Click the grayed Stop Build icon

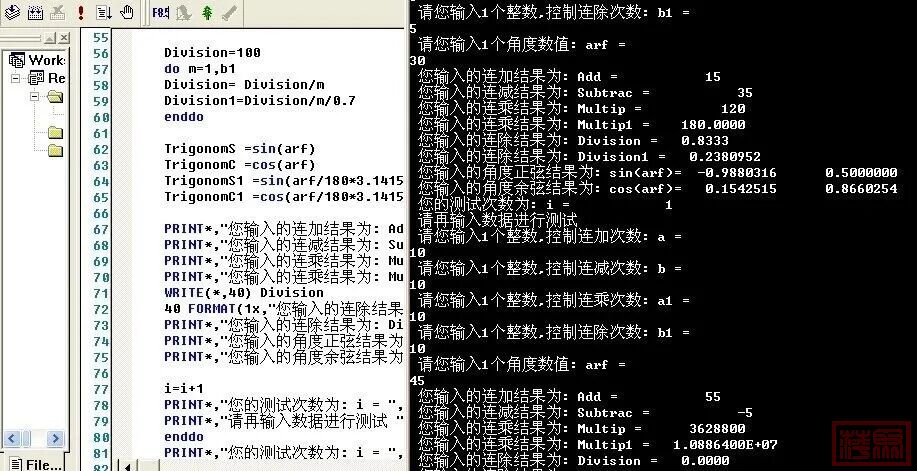click(x=57, y=13)
